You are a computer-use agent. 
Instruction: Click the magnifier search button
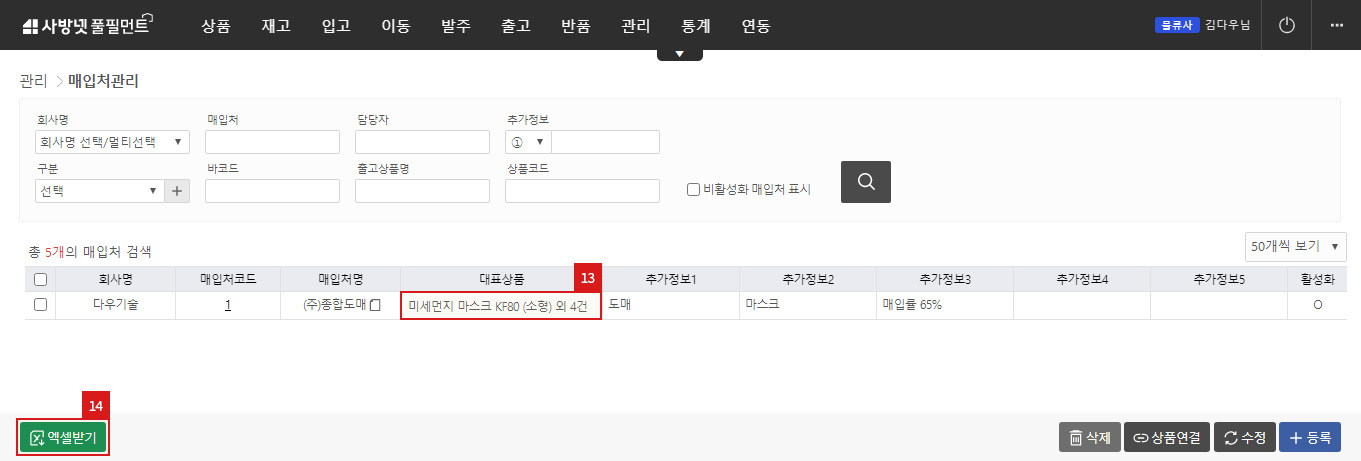point(865,182)
